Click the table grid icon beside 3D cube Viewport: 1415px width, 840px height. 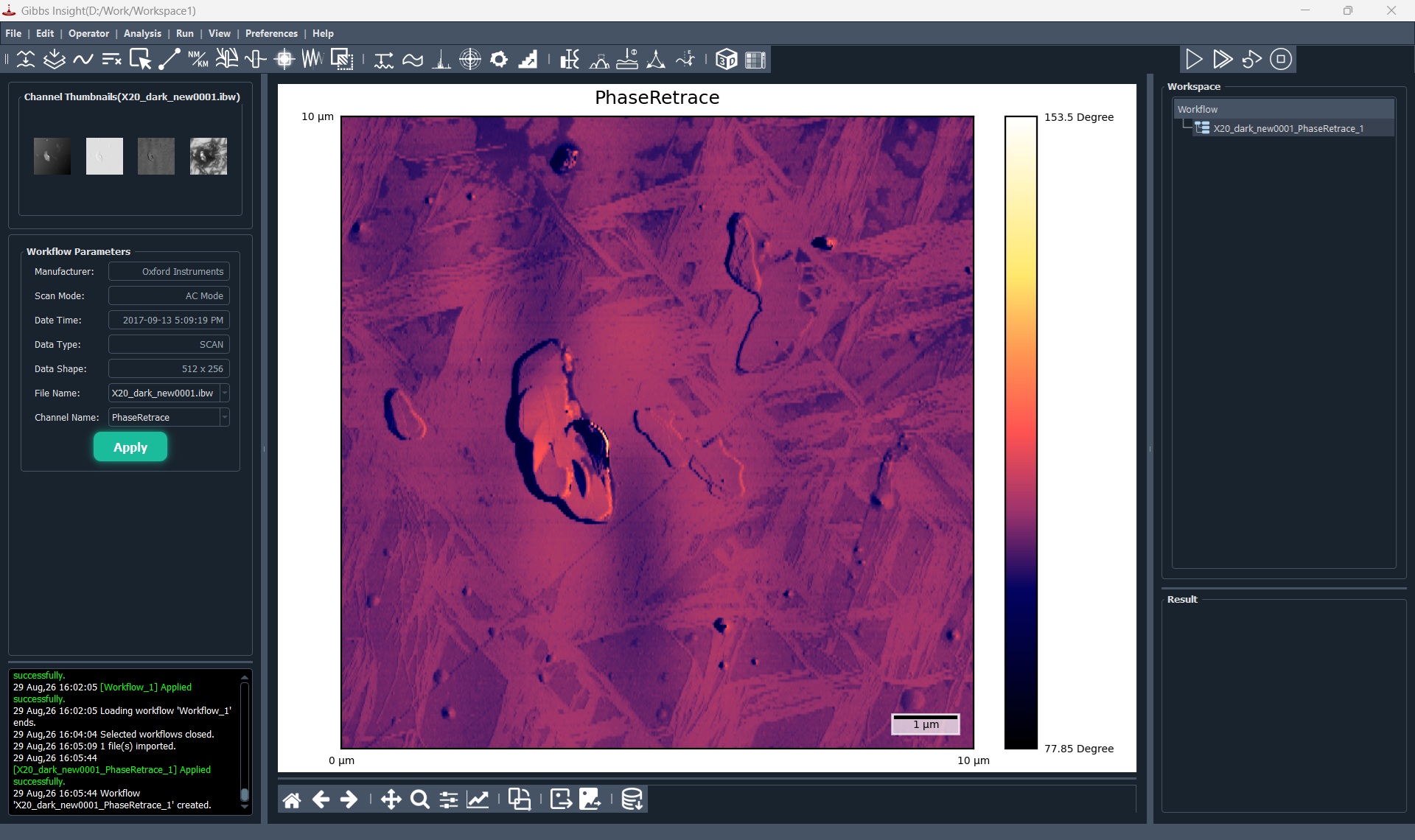(x=755, y=59)
